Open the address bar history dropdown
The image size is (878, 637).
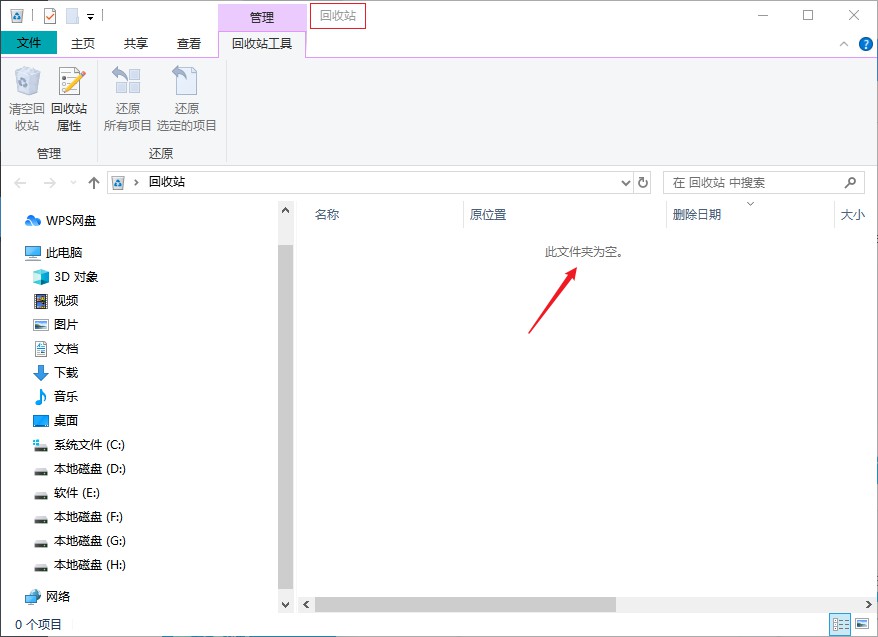(x=627, y=182)
